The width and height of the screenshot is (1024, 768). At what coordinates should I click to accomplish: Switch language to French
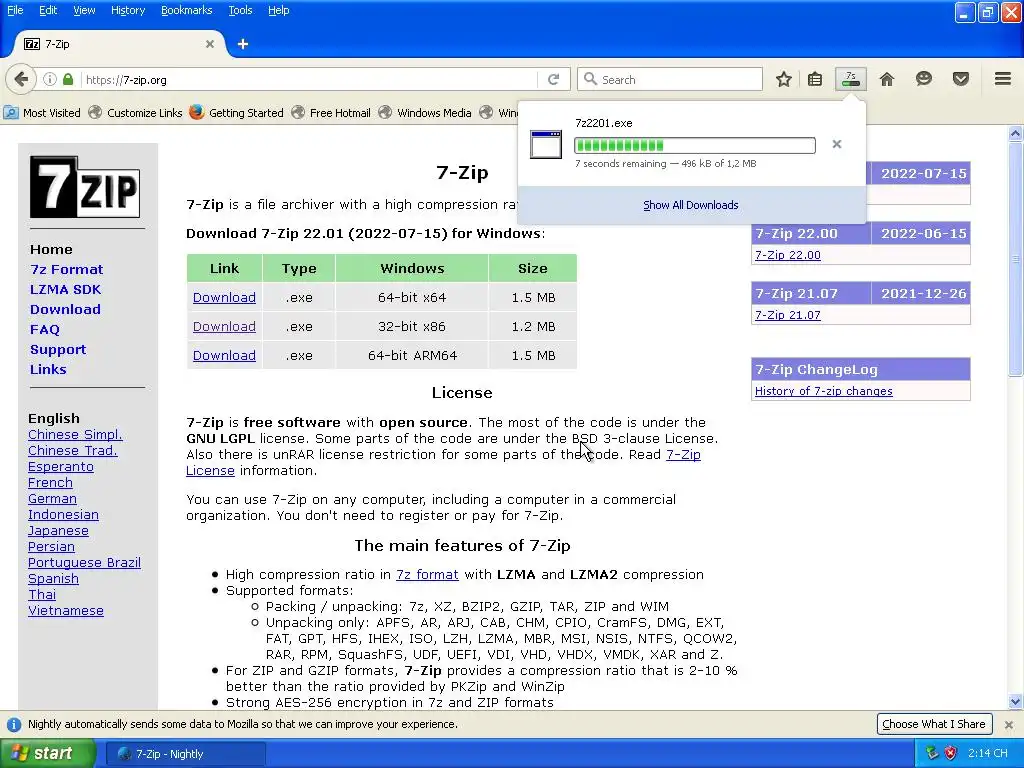pyautogui.click(x=50, y=483)
